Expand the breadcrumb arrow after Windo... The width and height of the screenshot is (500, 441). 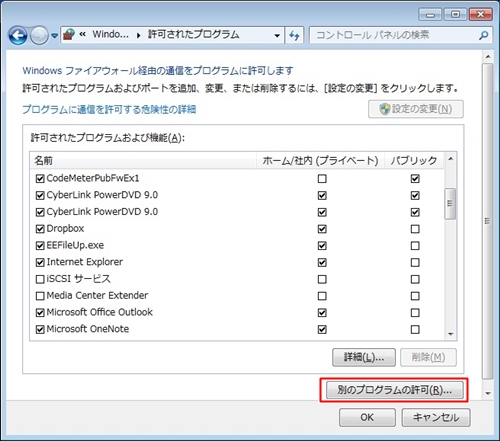pos(138,35)
